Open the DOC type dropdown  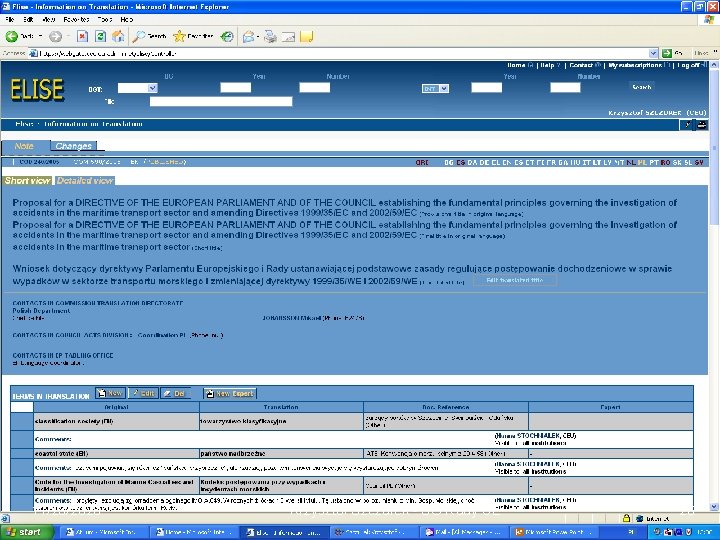pyautogui.click(x=138, y=88)
